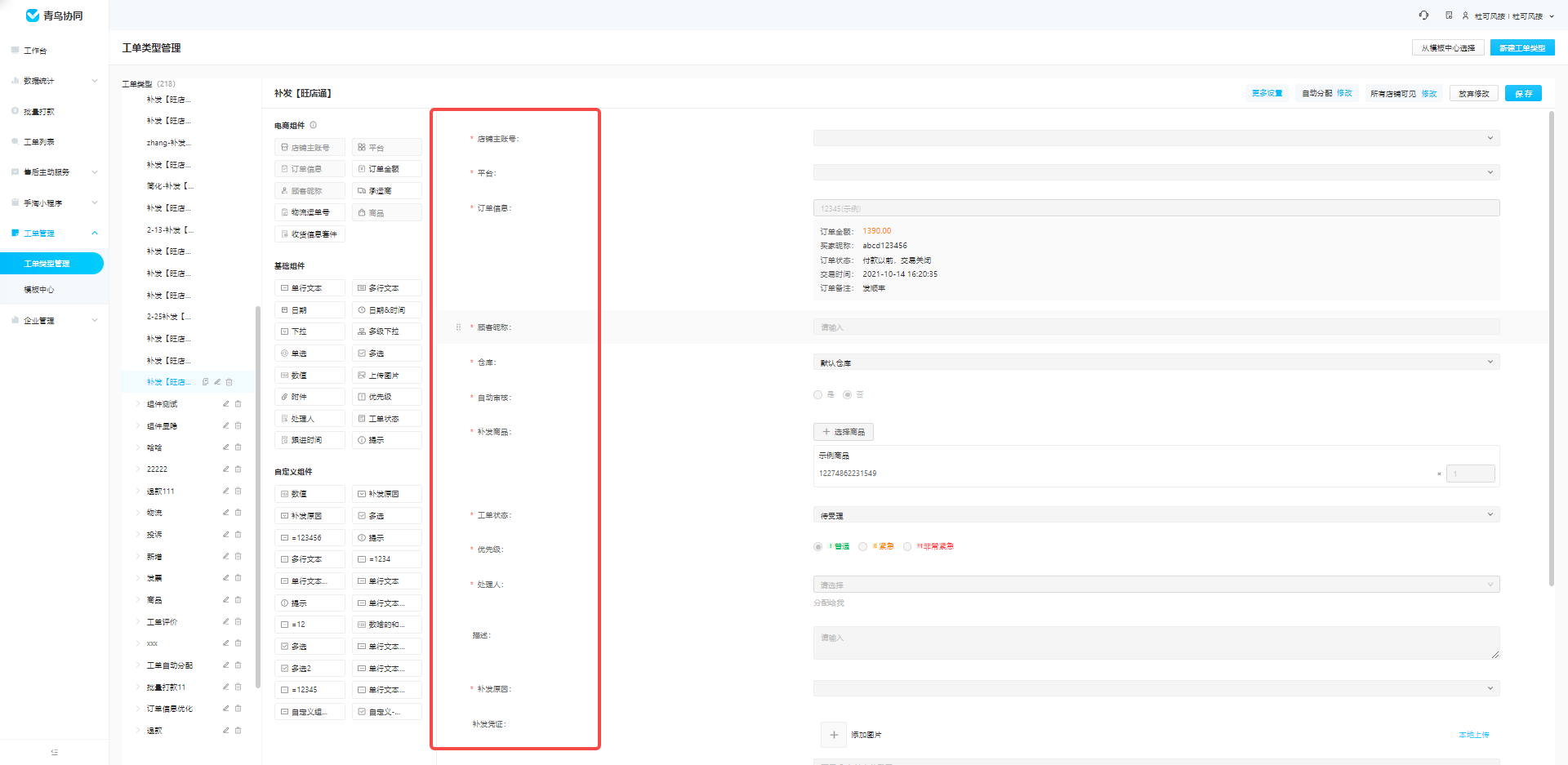
Task: Select the 非常紧急 priority radio
Action: coord(907,547)
